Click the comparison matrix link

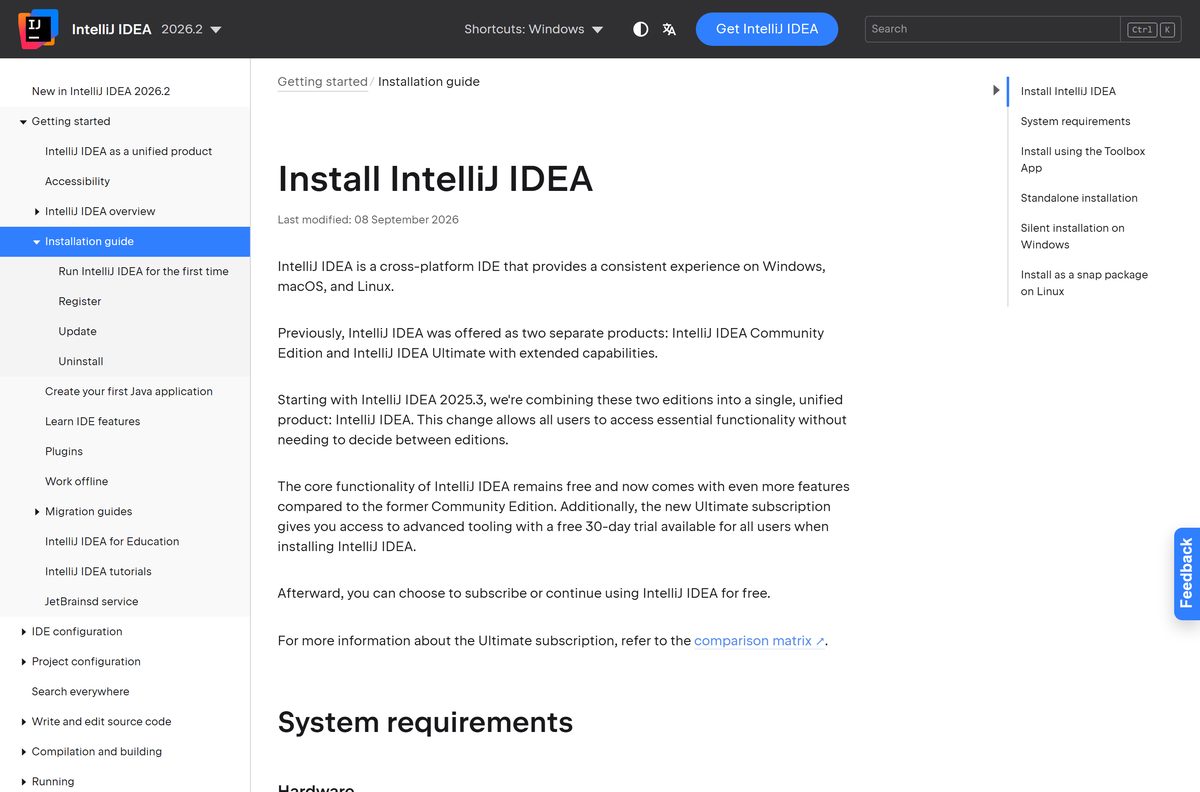pyautogui.click(x=759, y=641)
